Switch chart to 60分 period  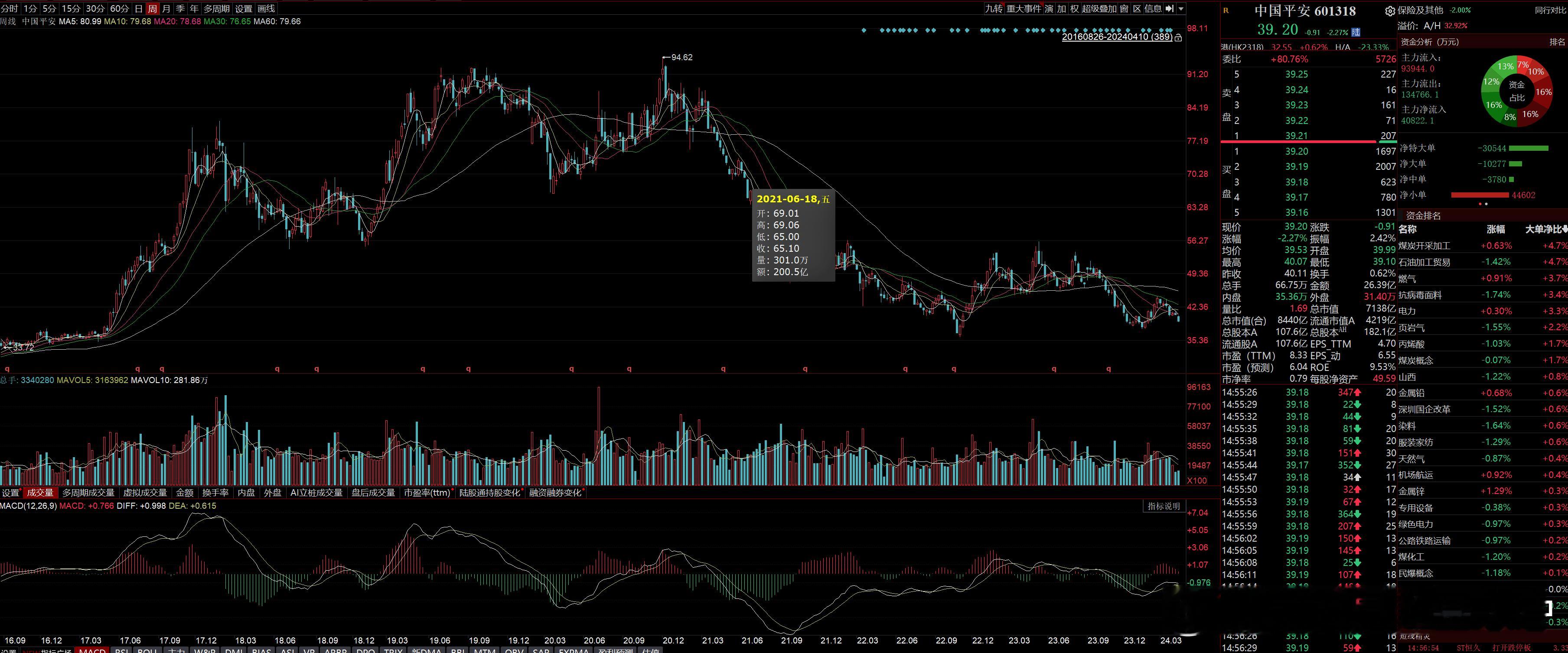click(119, 9)
